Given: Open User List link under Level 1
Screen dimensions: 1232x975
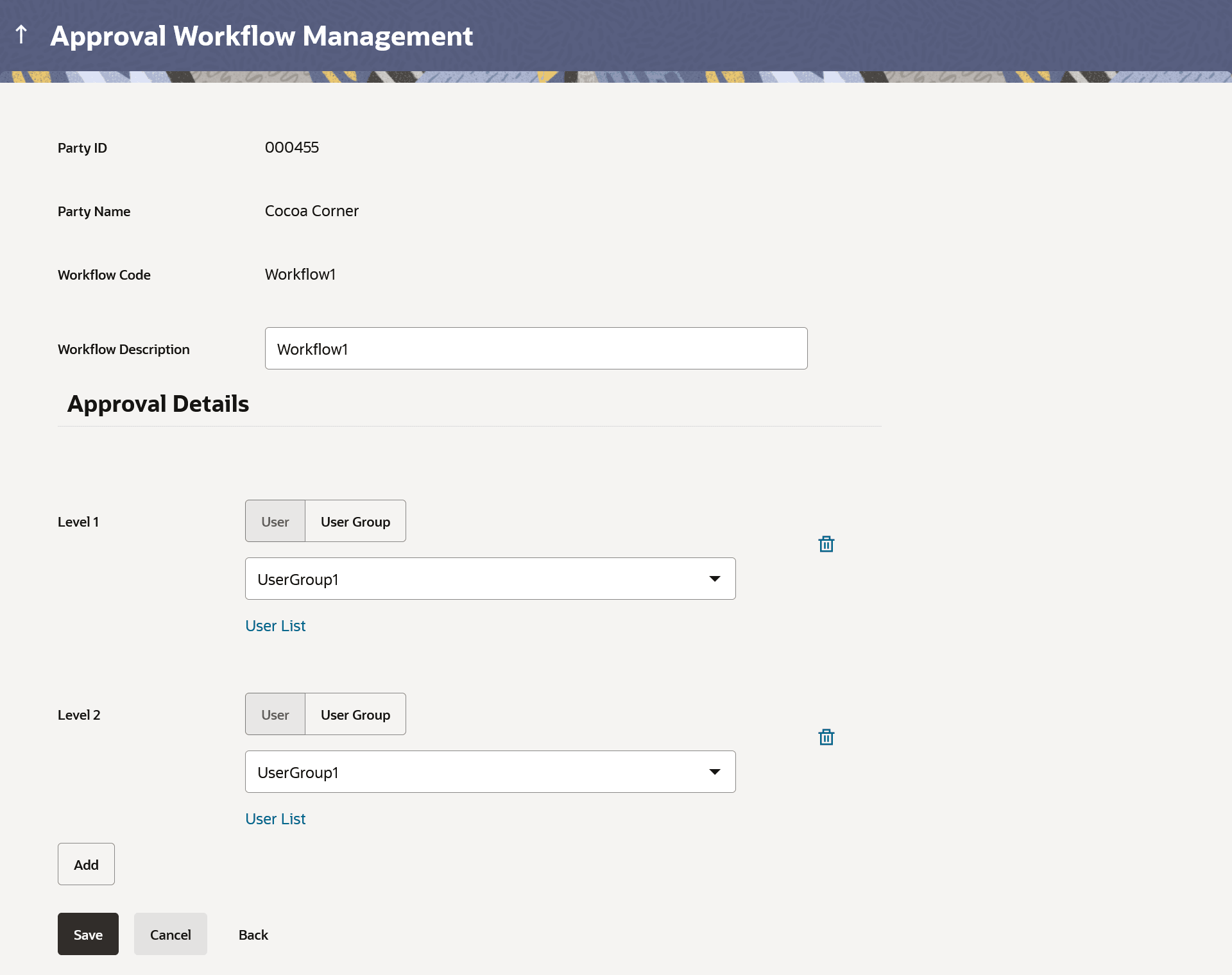Looking at the screenshot, I should coord(275,626).
